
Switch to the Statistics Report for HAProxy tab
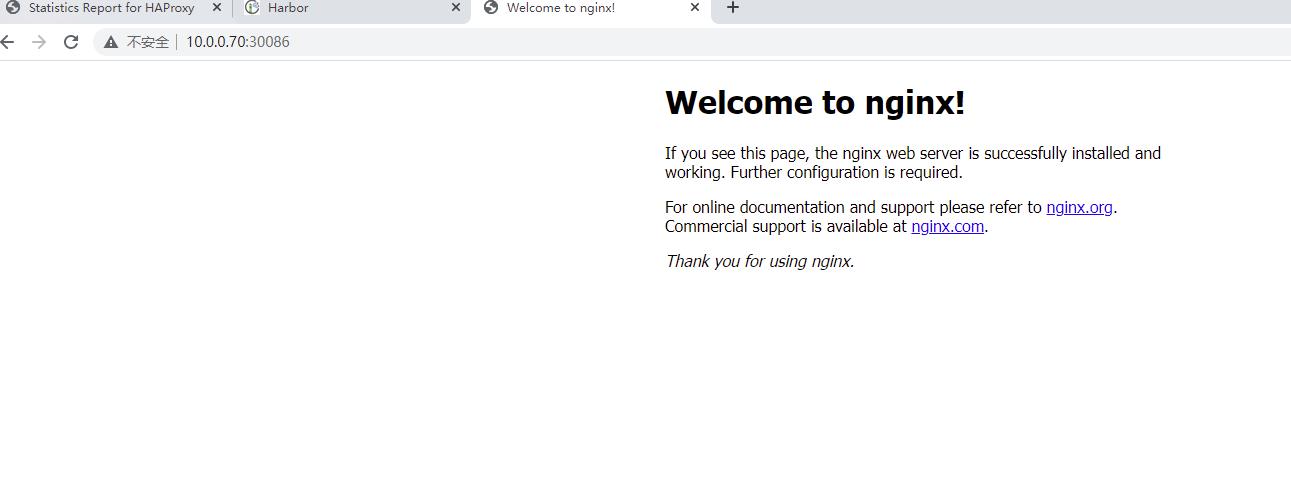(x=112, y=8)
